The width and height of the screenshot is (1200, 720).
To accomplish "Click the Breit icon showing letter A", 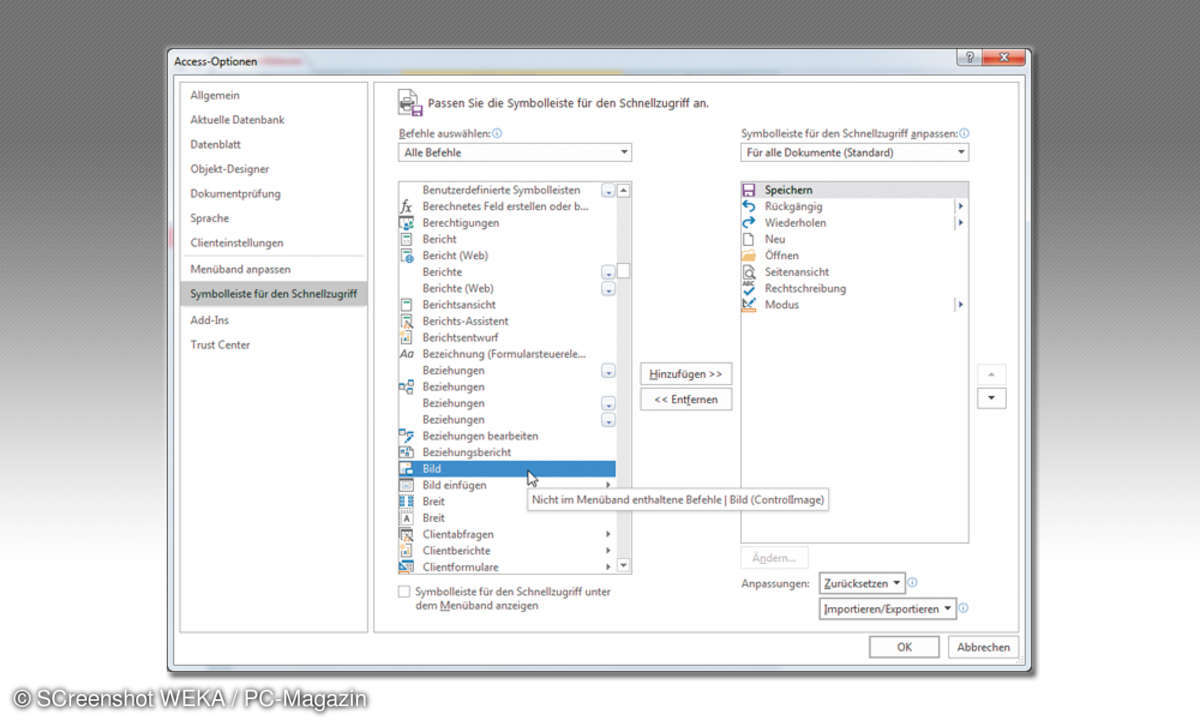I will (x=406, y=518).
